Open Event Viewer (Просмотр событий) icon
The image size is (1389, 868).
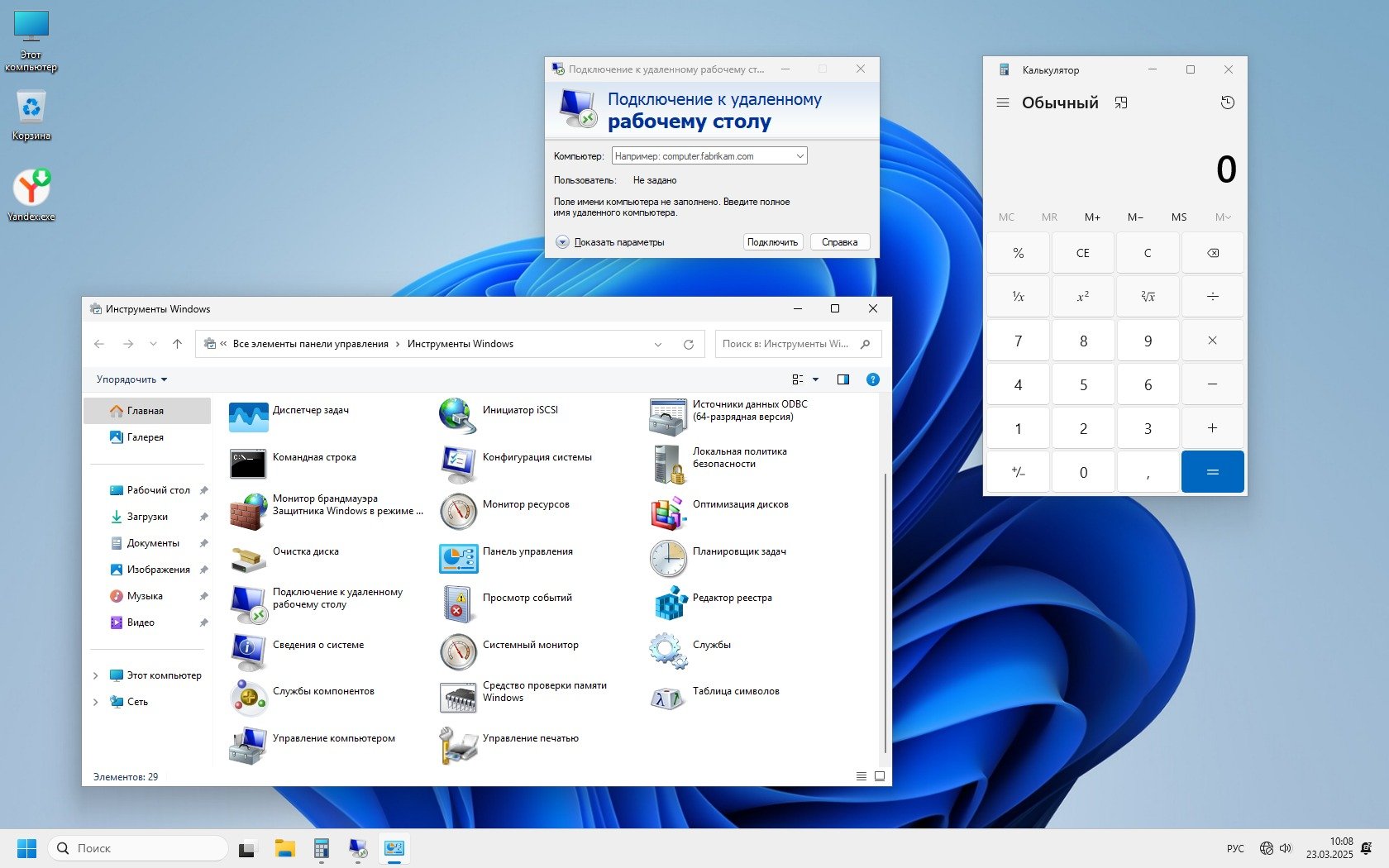(458, 603)
